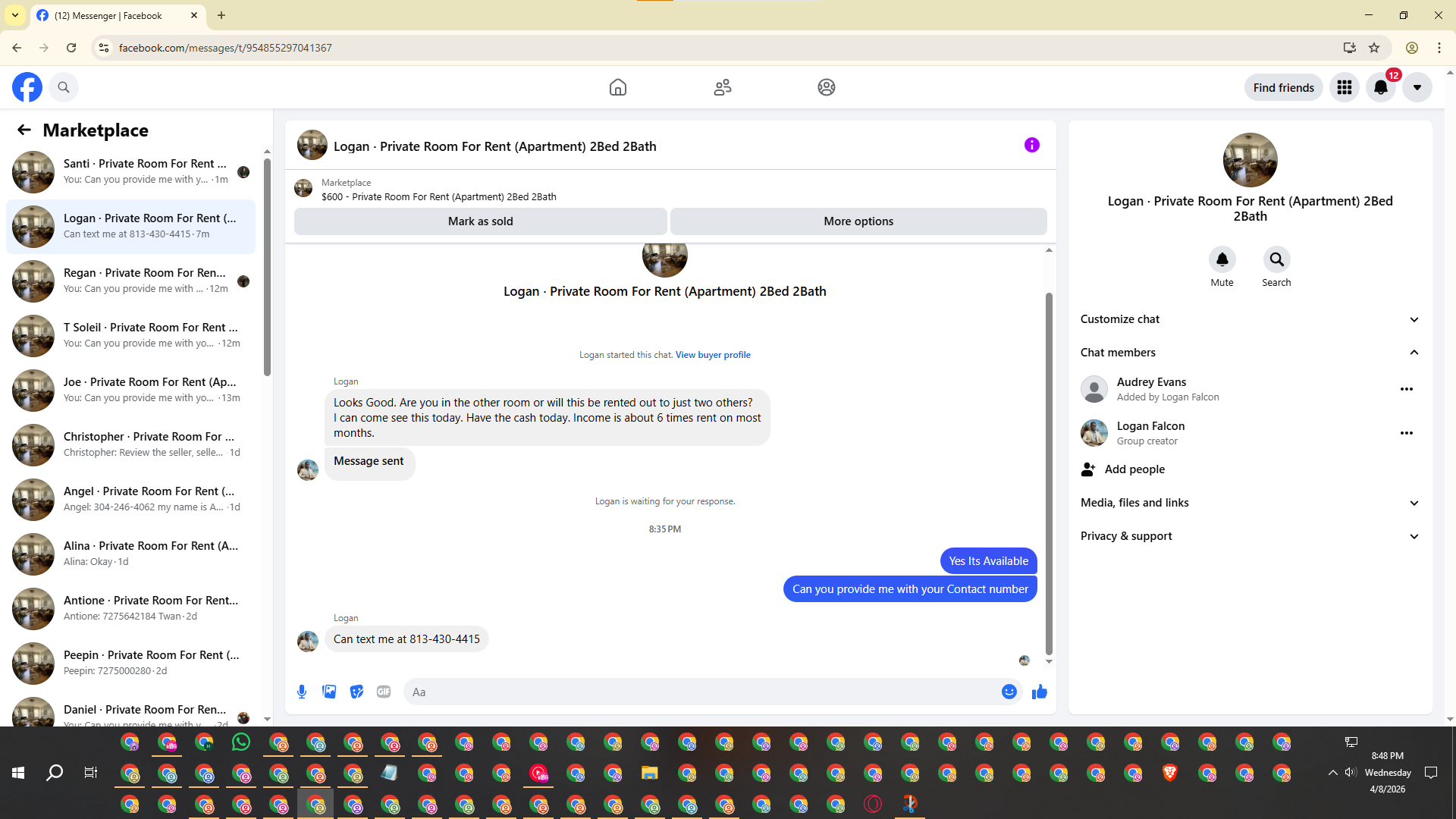Type in the Aa message field

tap(698, 692)
